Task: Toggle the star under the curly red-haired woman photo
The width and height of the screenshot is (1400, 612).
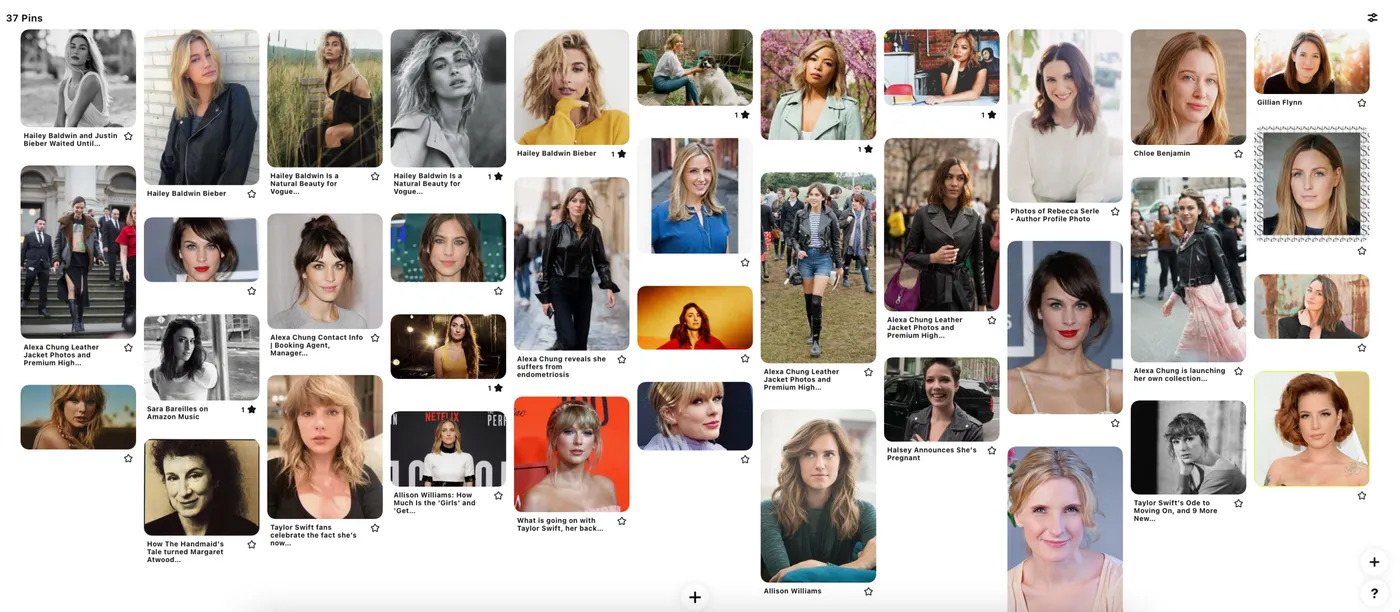Action: click(1362, 496)
